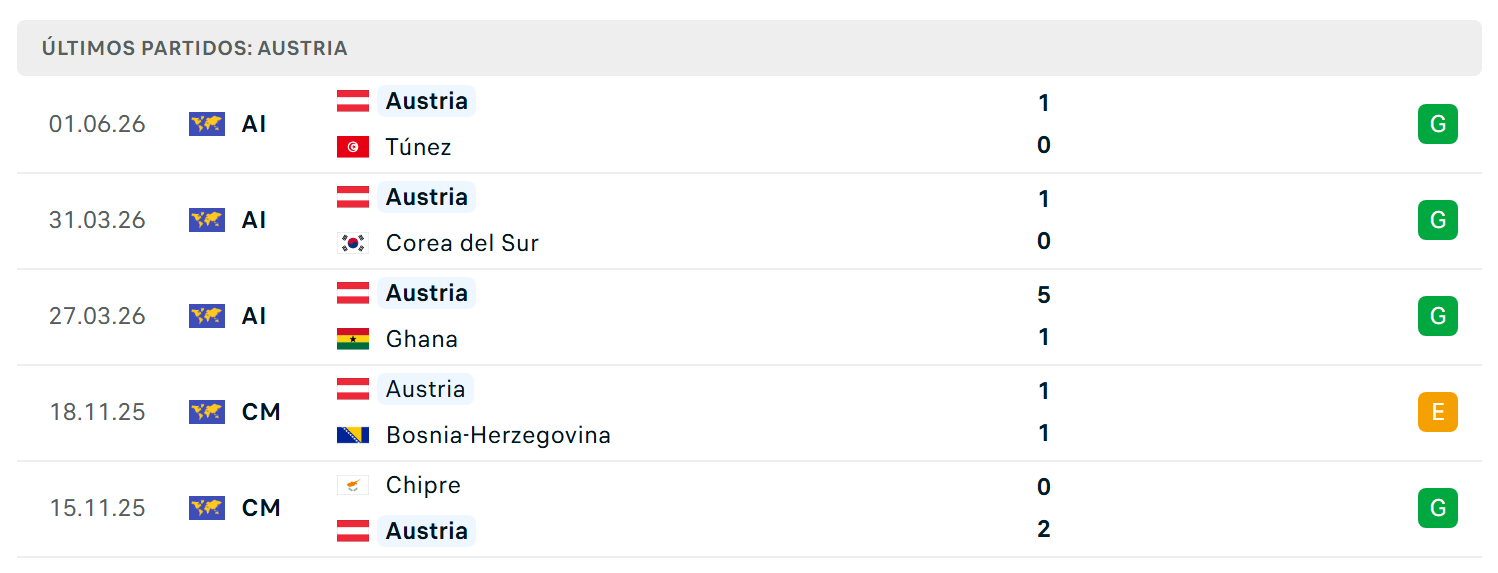Click the world map icon beside 01.06.26

pyautogui.click(x=207, y=124)
